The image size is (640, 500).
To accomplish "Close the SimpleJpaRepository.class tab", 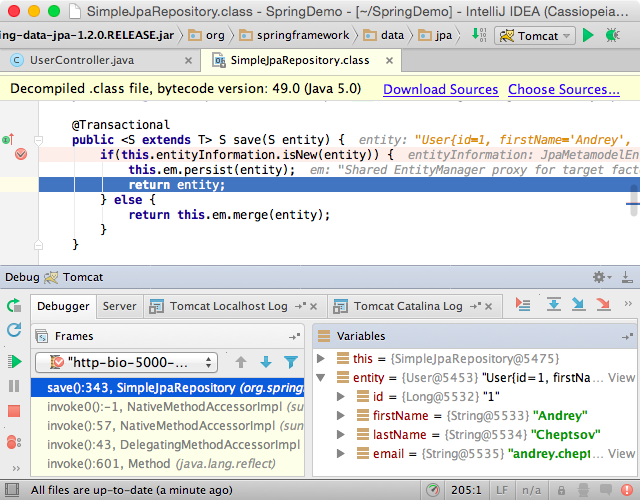I will coord(389,61).
